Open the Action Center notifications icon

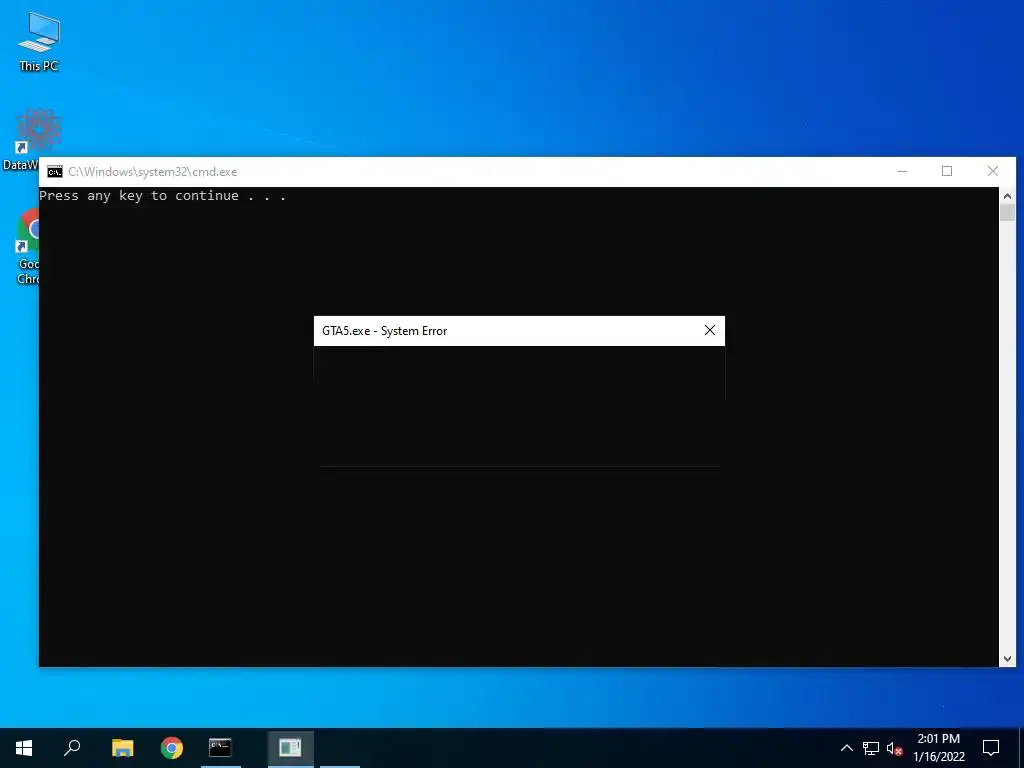991,748
